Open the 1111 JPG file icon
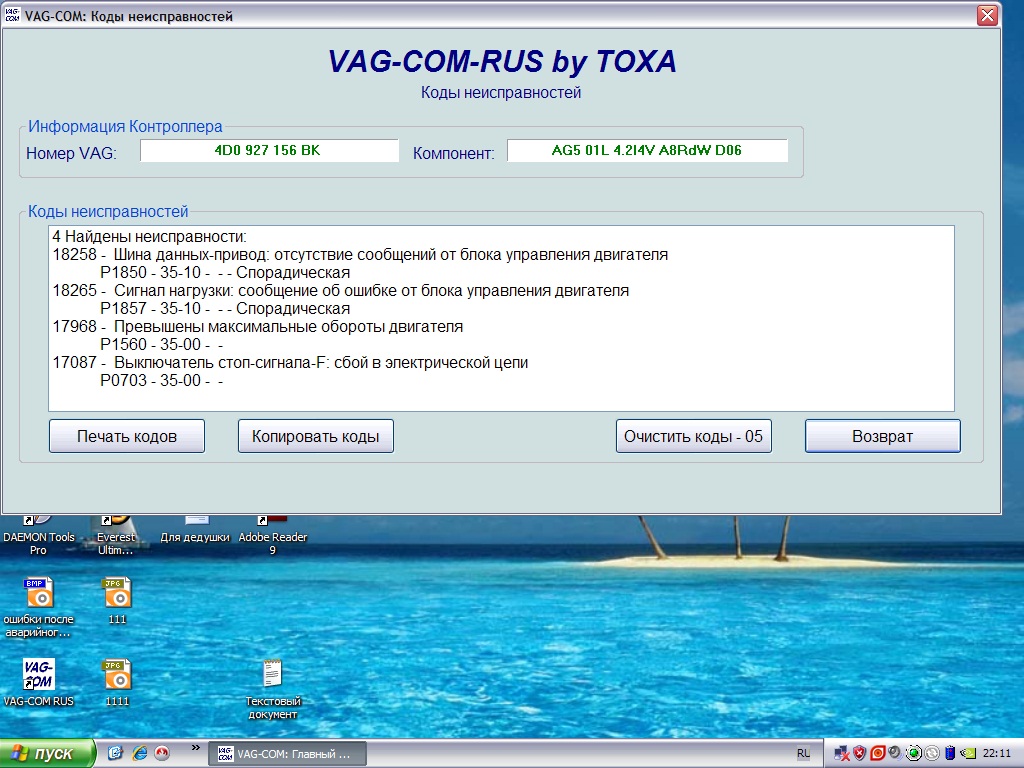Image resolution: width=1024 pixels, height=768 pixels. (x=117, y=675)
